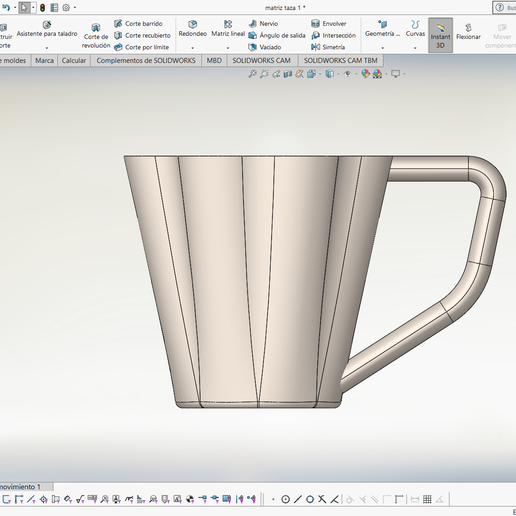
Task: Expand the Curvas dropdown arrow
Action: coord(415,48)
